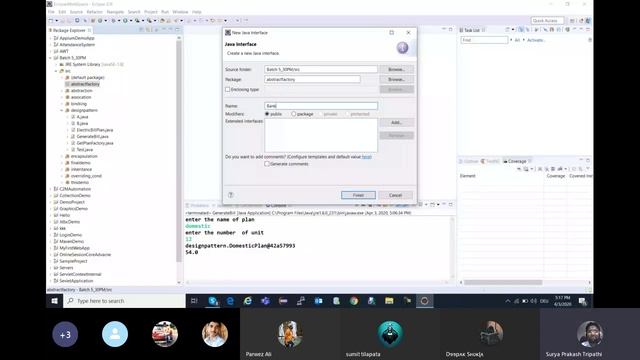The width and height of the screenshot is (640, 360).
Task: Expand the JRE System Library node
Action: tap(56, 64)
